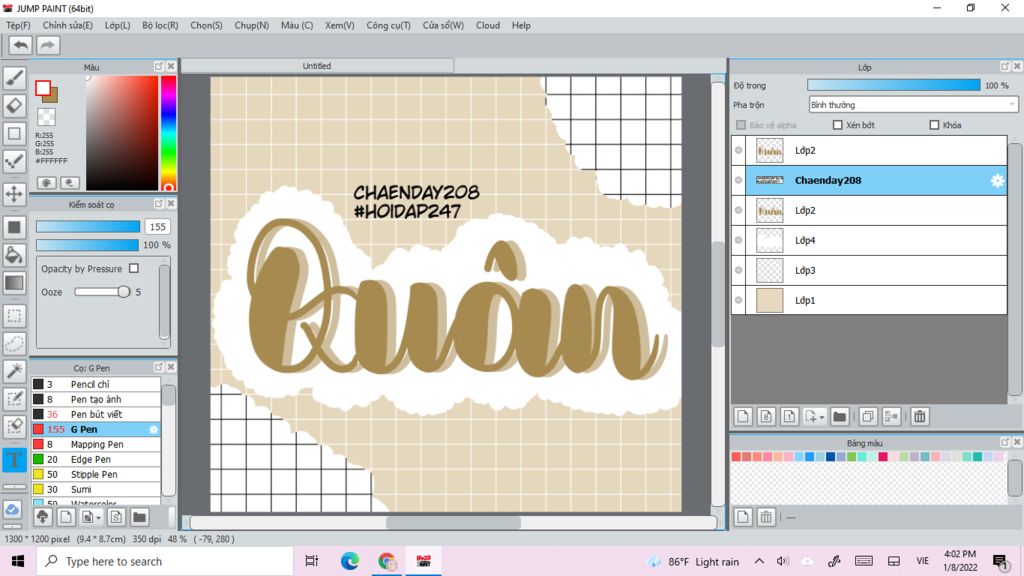The height and width of the screenshot is (576, 1024).
Task: Select the Selection Eraser tool
Action: [x=14, y=426]
